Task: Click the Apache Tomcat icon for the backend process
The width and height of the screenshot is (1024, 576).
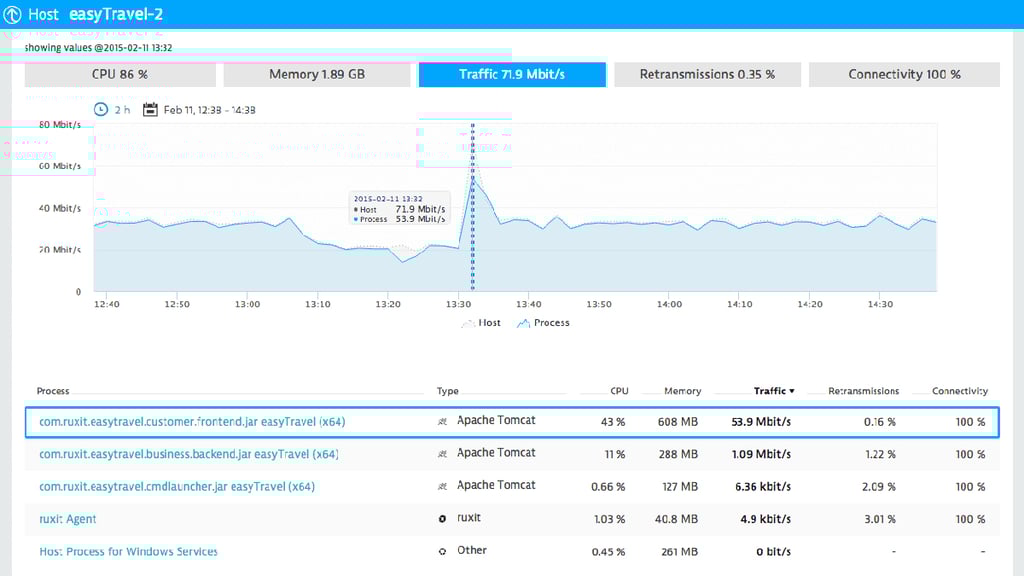Action: coord(441,454)
